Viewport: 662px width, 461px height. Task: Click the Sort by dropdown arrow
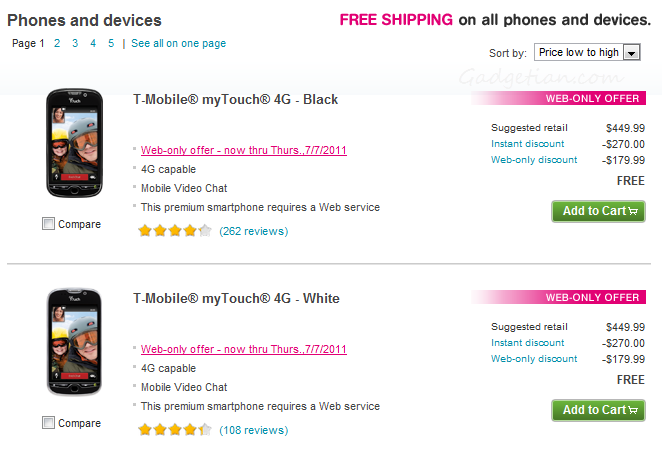click(631, 52)
